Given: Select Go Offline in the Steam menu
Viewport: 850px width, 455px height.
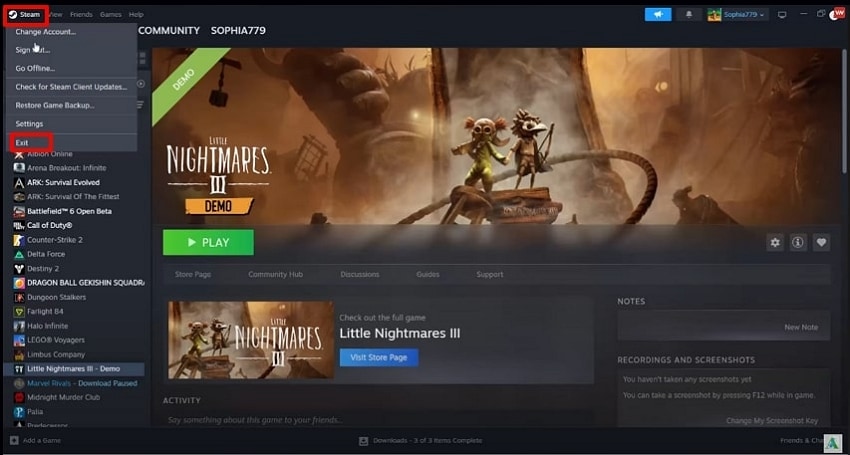Looking at the screenshot, I should (71, 68).
